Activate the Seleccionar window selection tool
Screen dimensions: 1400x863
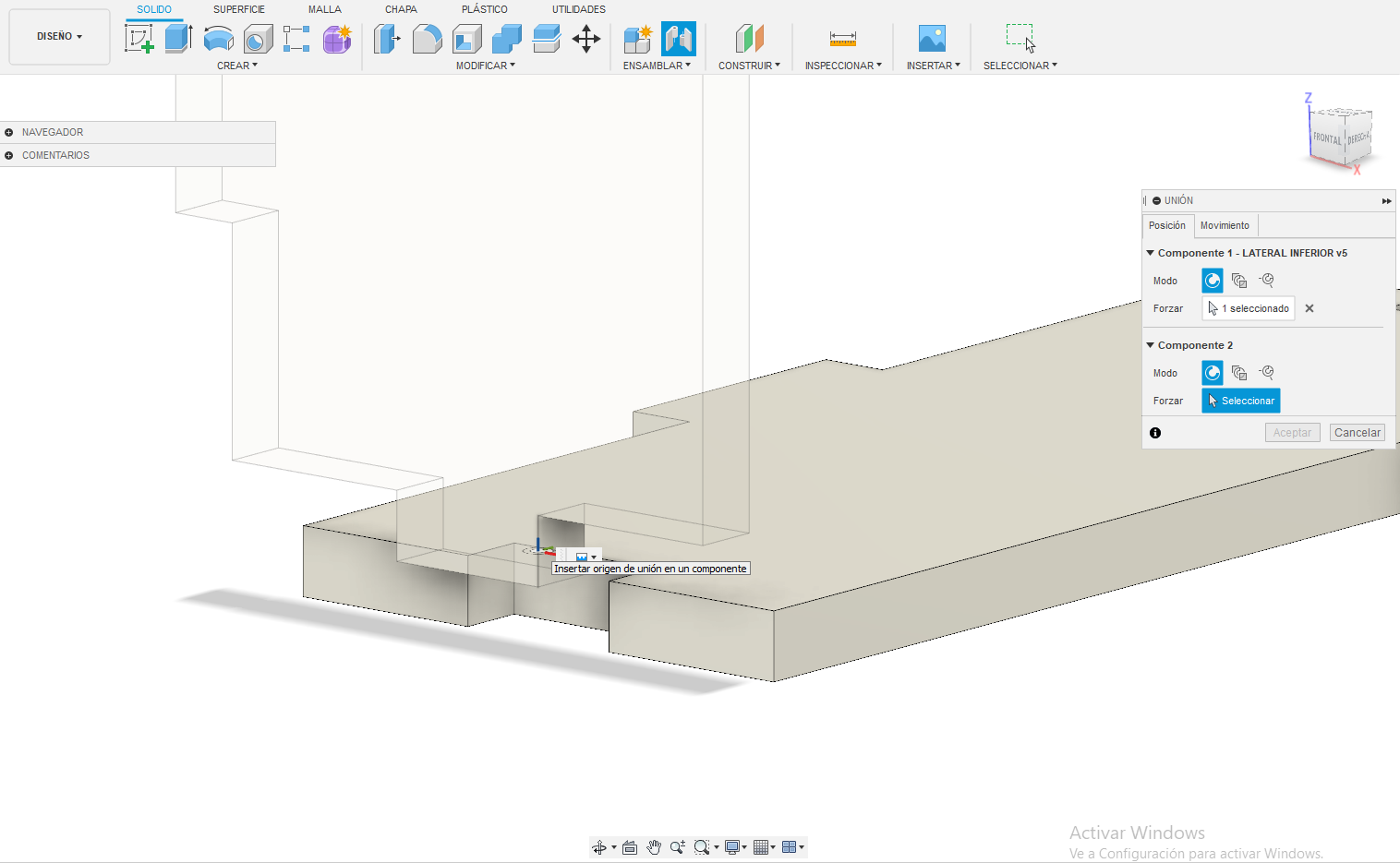tap(1020, 39)
